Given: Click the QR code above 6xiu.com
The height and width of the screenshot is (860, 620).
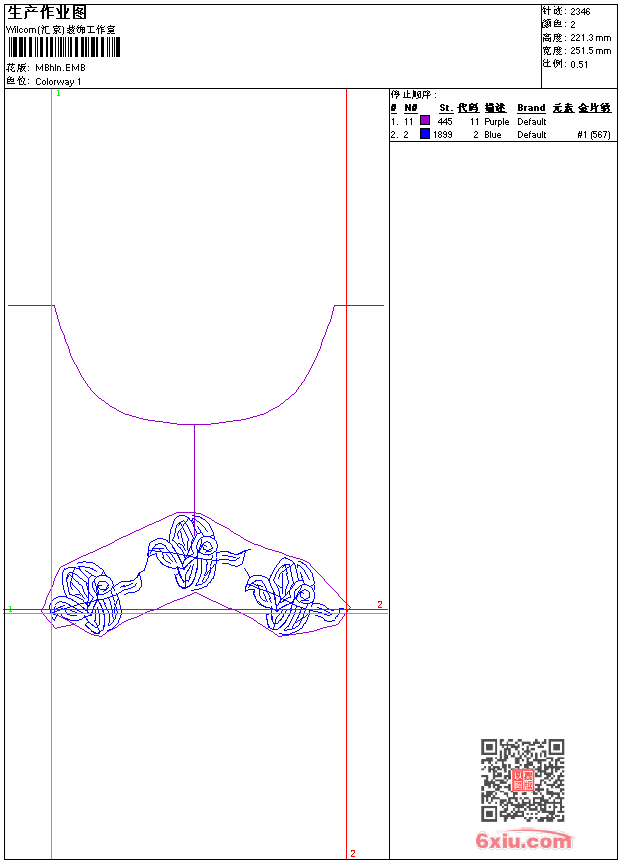Looking at the screenshot, I should tap(522, 780).
